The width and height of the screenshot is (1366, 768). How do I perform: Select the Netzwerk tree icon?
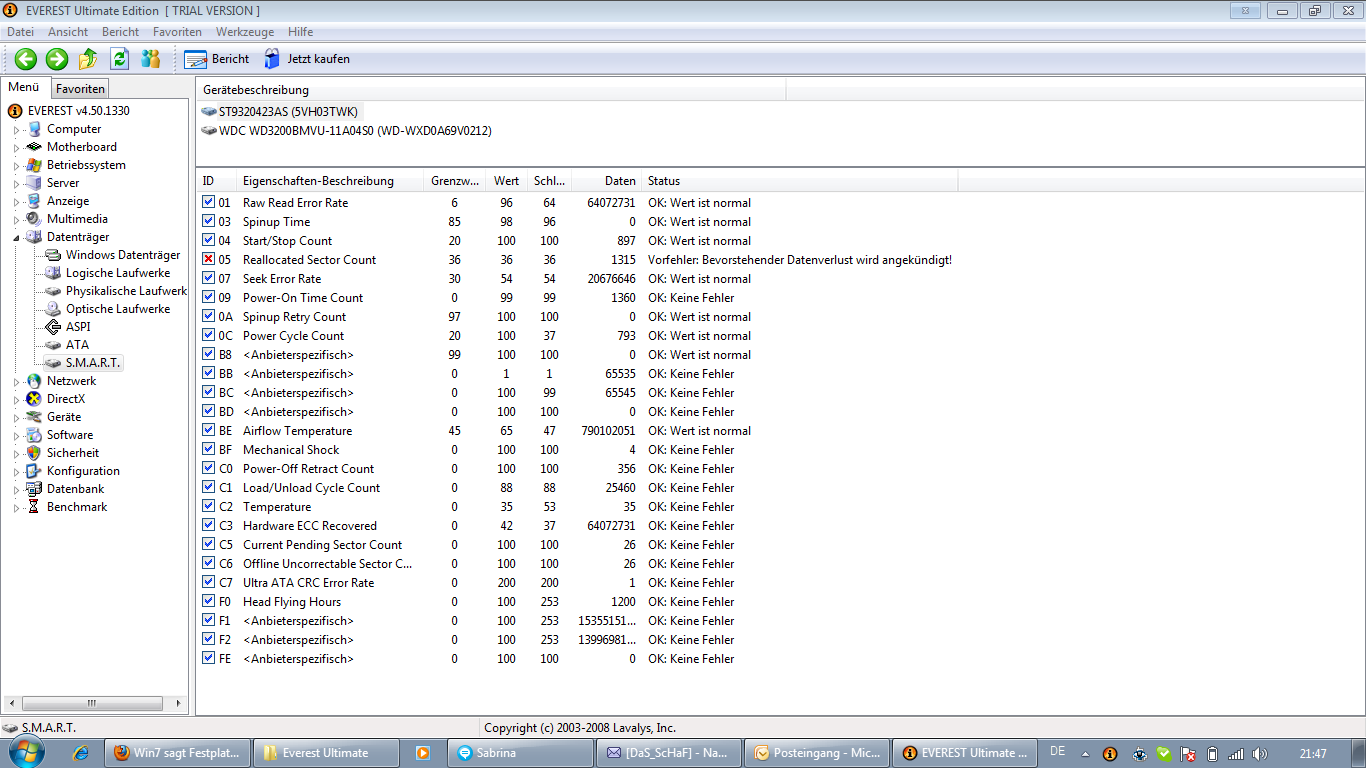tap(35, 381)
